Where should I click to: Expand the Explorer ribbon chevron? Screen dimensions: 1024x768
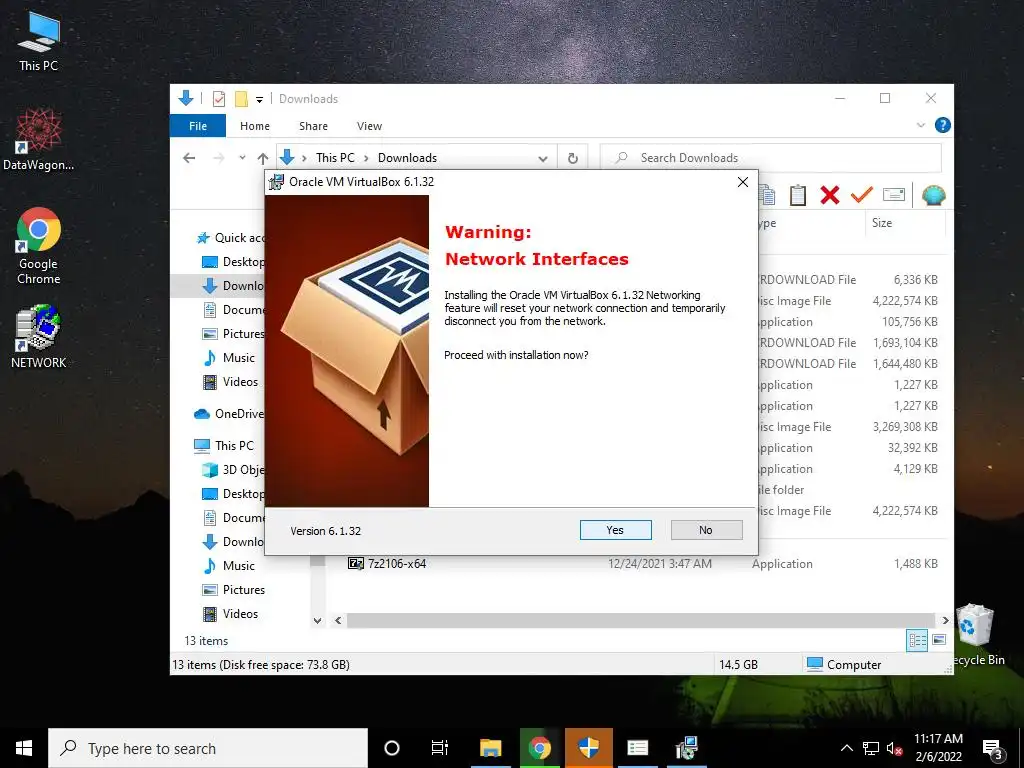[x=921, y=125]
